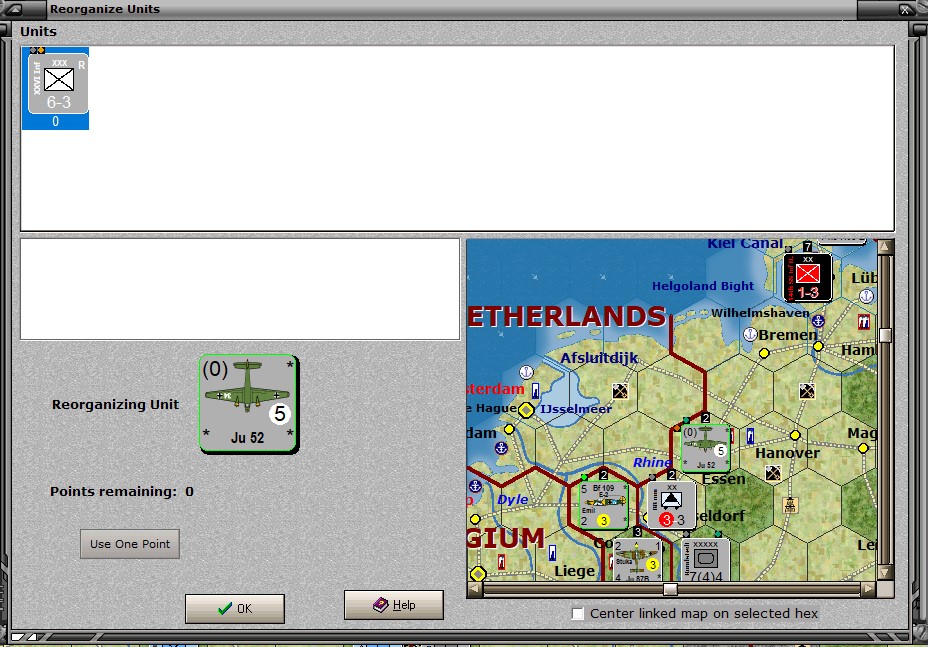Click the blue anchor port below Rotterdam
The height and width of the screenshot is (647, 928).
501,448
